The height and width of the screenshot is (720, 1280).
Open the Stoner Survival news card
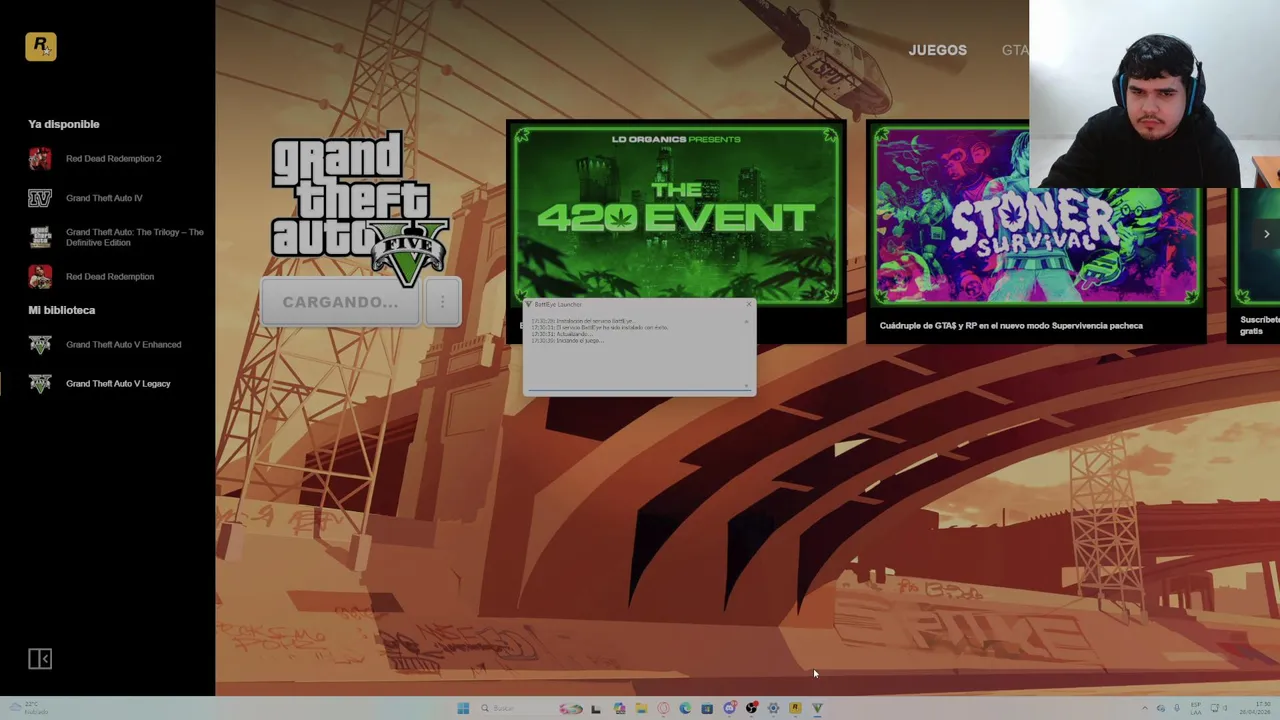pos(1036,232)
